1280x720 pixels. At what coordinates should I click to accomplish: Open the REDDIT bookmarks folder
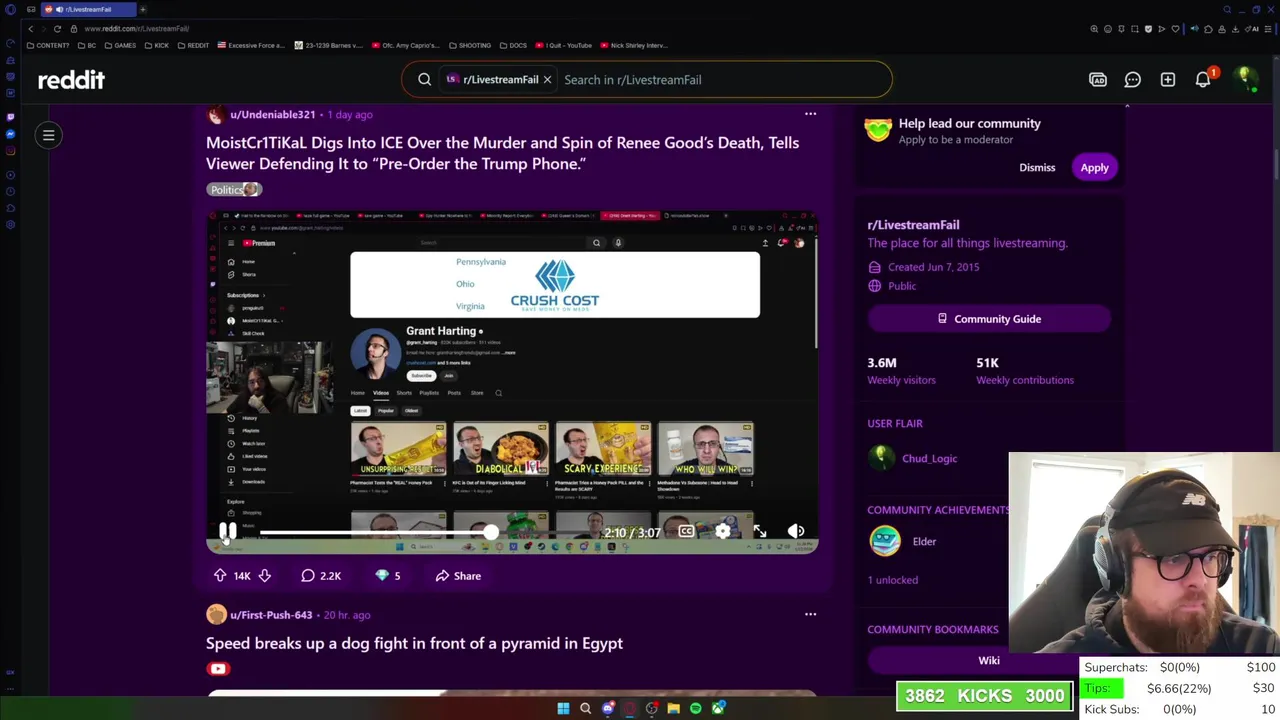tap(192, 45)
